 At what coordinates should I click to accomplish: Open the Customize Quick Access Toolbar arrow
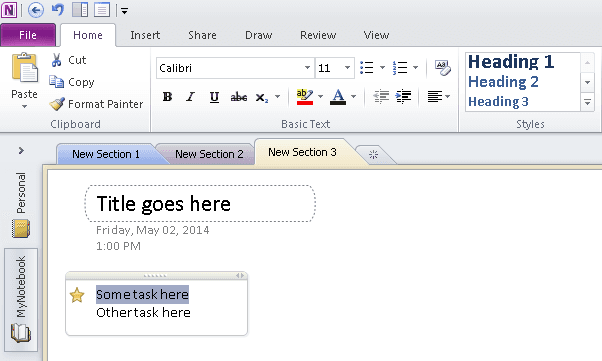coord(124,11)
